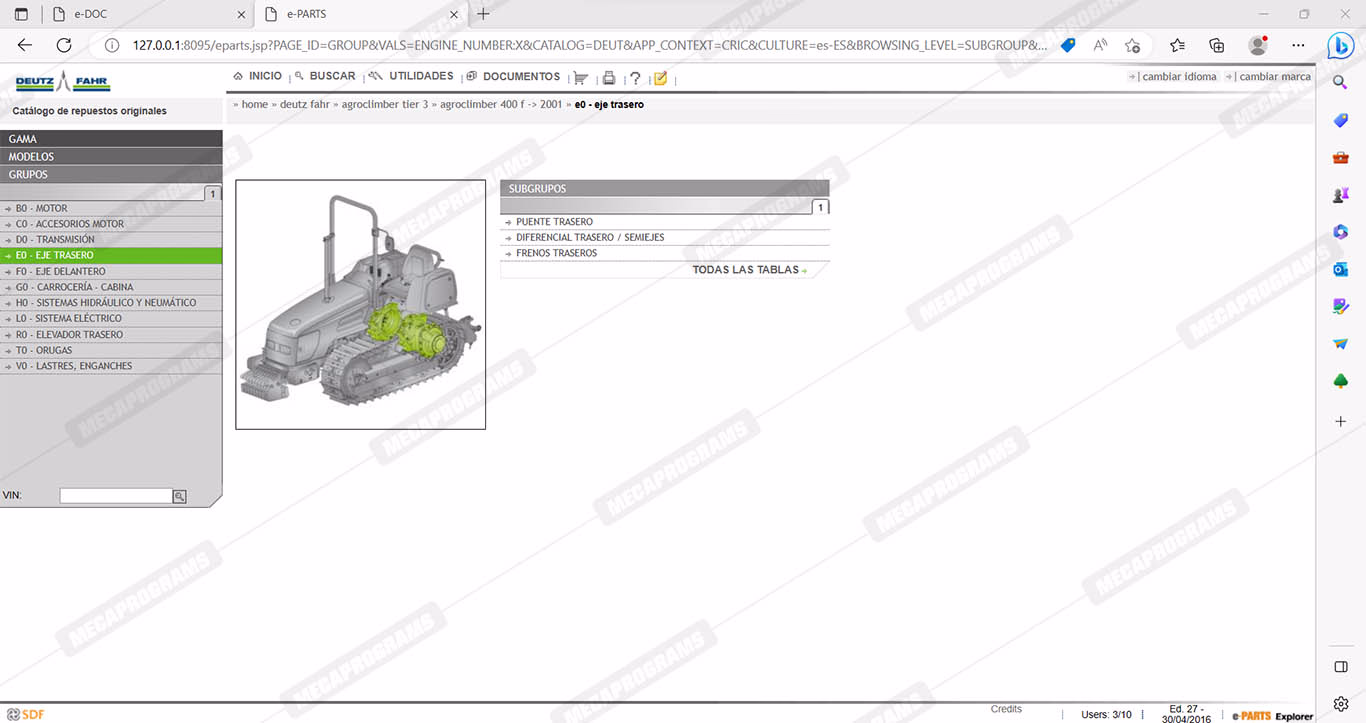Click page 1 tab in GRUPOS list

[x=213, y=194]
